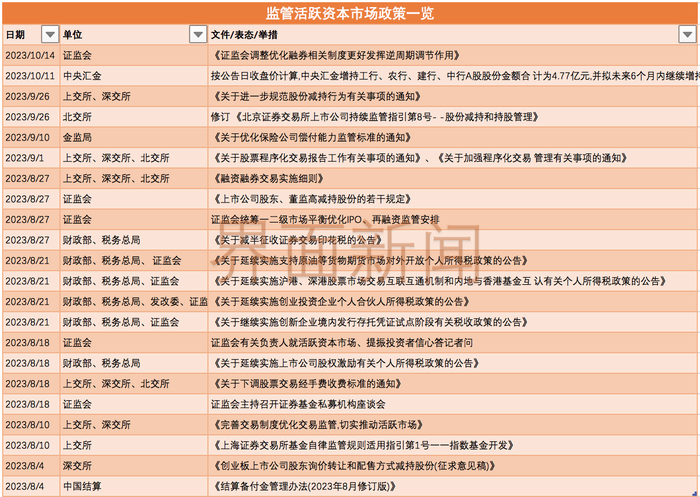Click the 上市公司股东、董监高减持股份的若干规定 cell
Viewport: 700px width, 497px height.
tap(453, 199)
